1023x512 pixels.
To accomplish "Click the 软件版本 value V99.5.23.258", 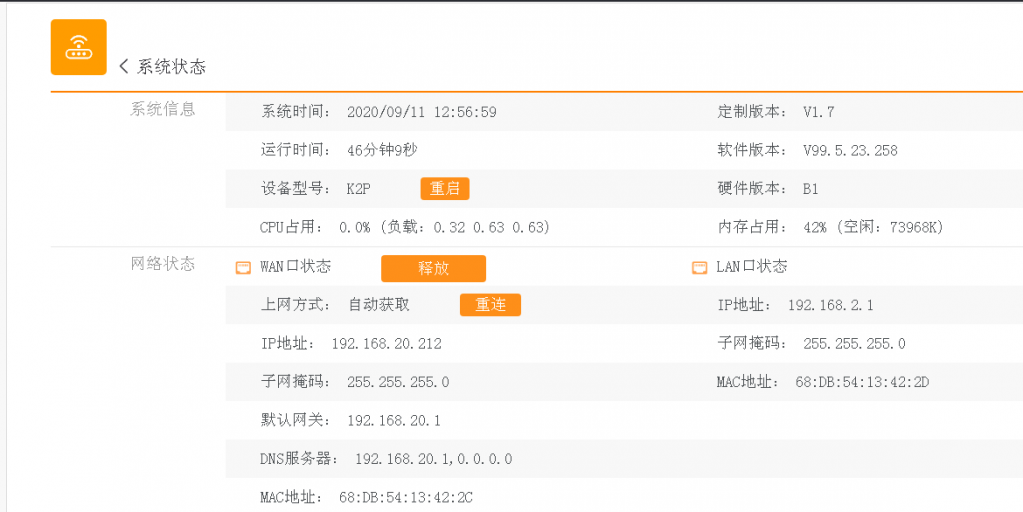I will [x=850, y=150].
